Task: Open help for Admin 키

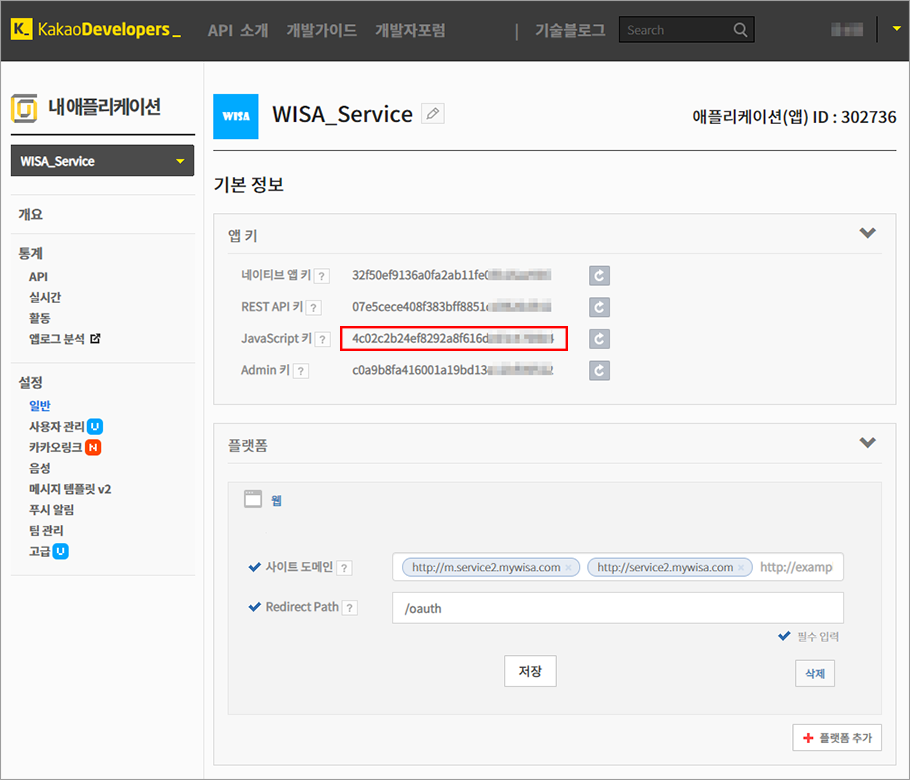Action: tap(301, 371)
